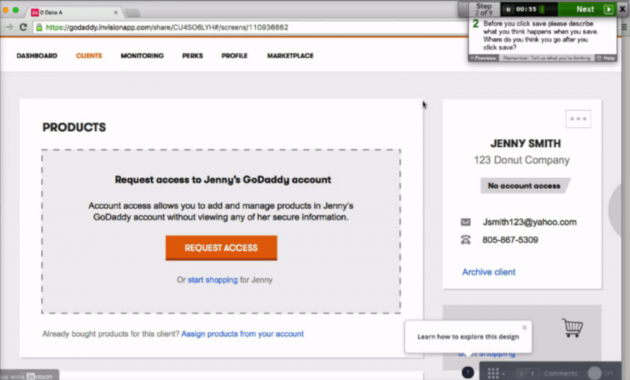Select the '0 Data A' browser tab

74,12
